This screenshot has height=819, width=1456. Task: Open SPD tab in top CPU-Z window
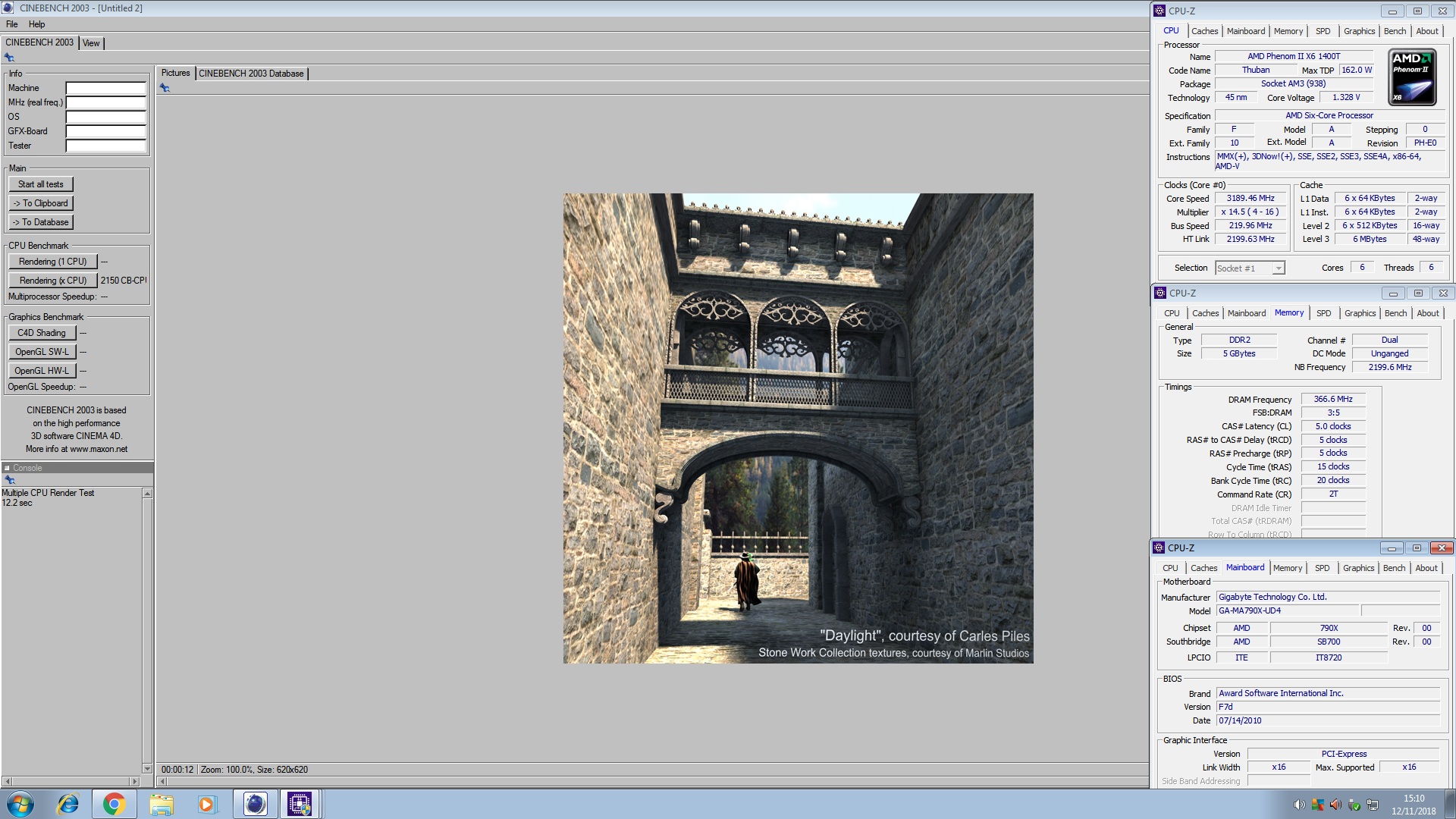coord(1323,31)
